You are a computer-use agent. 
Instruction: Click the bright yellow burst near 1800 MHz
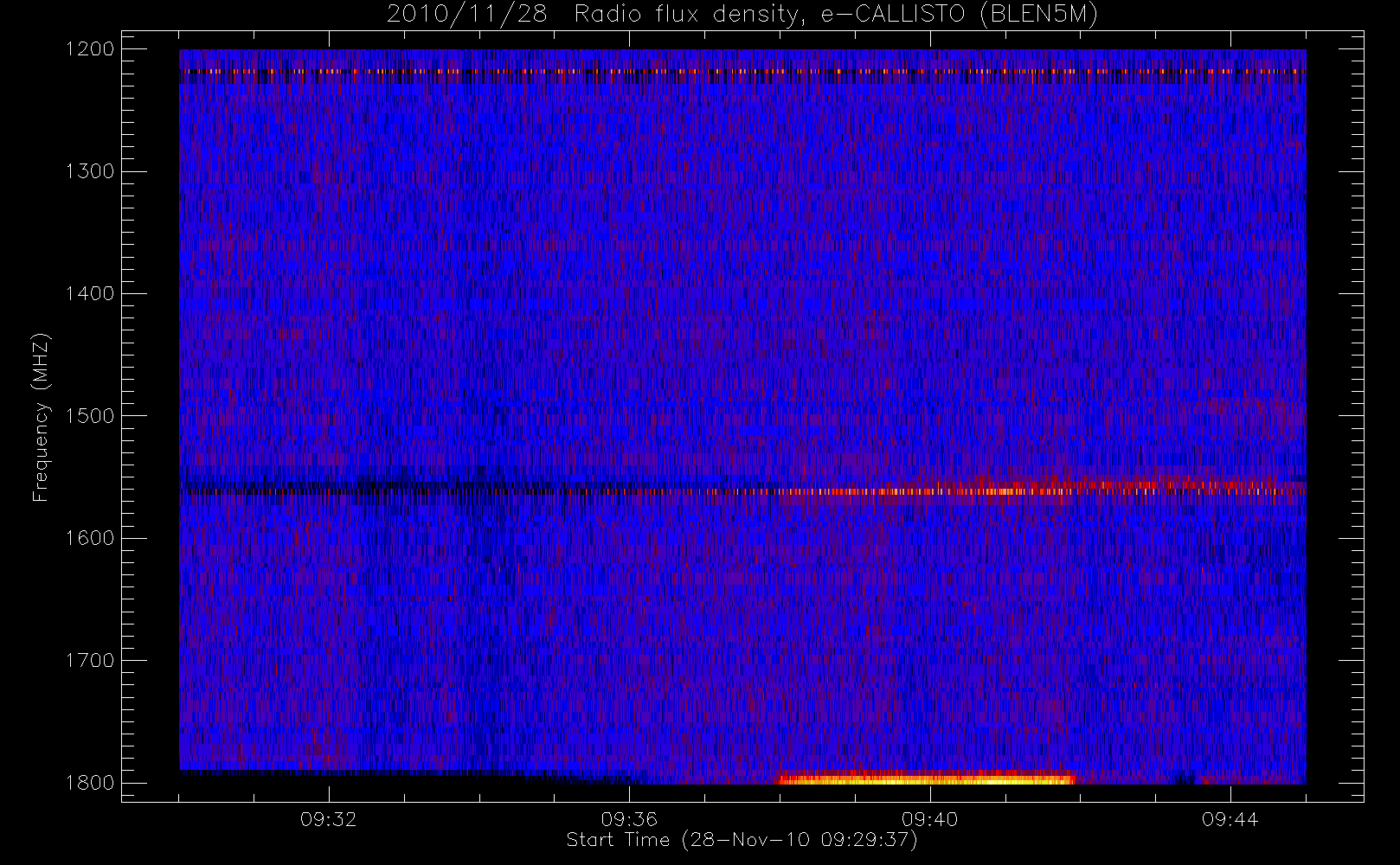(x=926, y=778)
